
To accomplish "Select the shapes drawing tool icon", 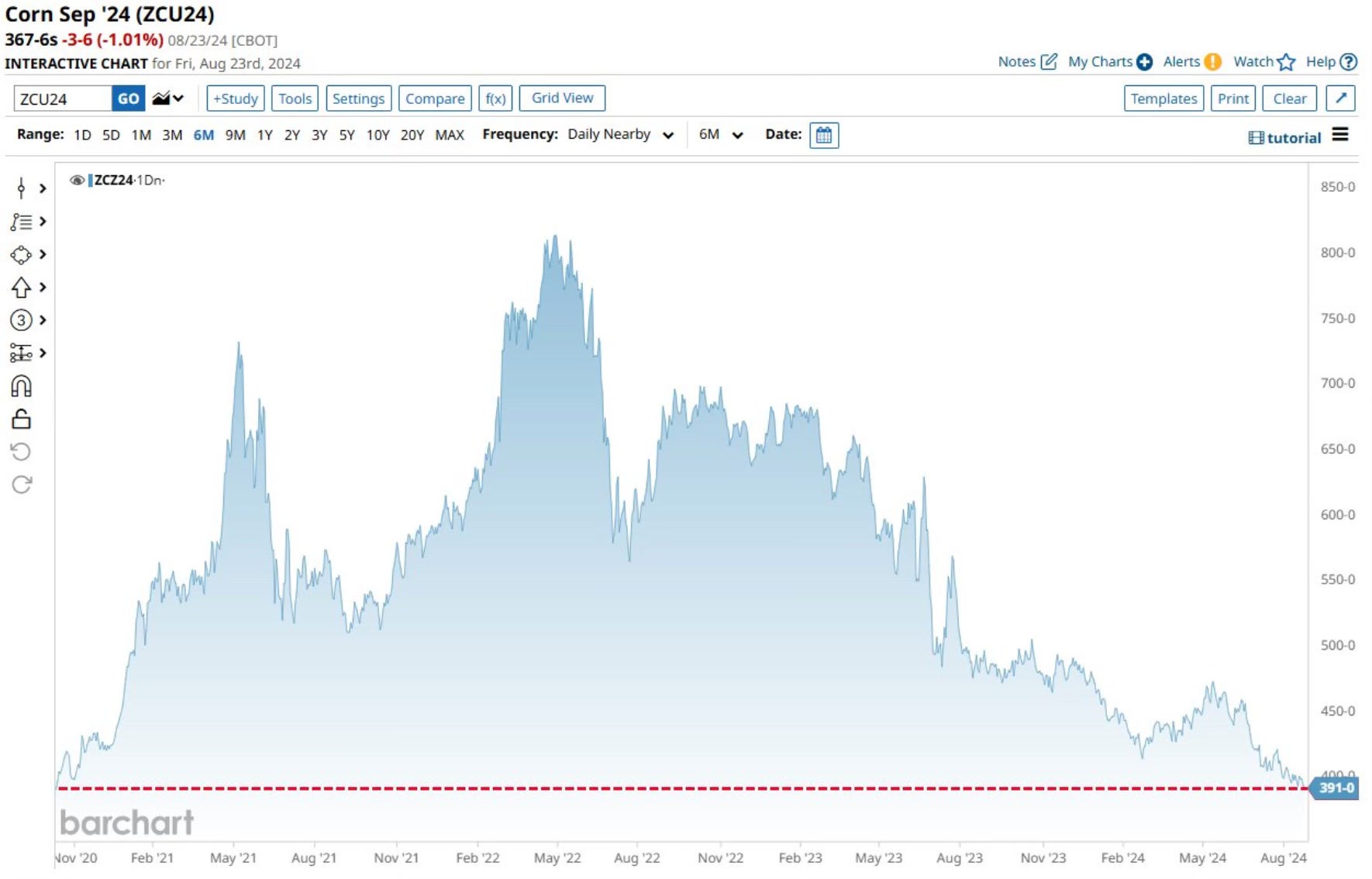I will coord(21,255).
